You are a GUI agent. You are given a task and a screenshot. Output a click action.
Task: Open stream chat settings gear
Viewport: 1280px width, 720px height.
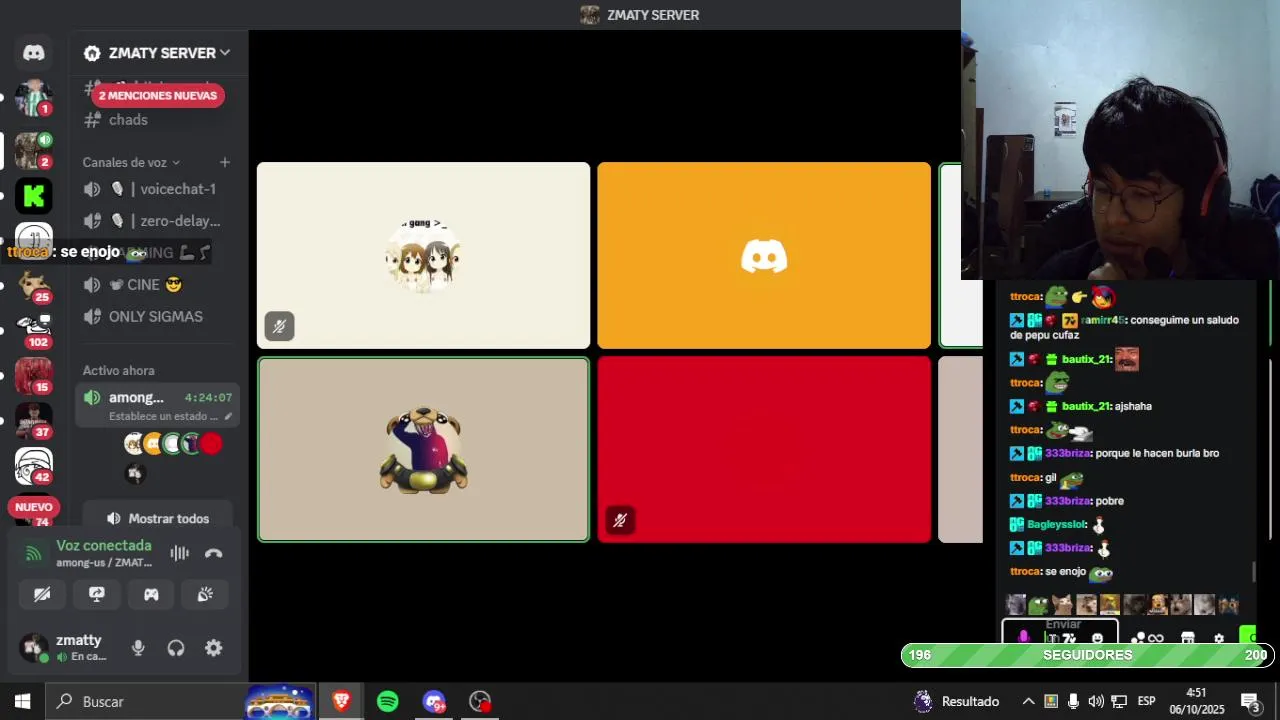click(1219, 638)
